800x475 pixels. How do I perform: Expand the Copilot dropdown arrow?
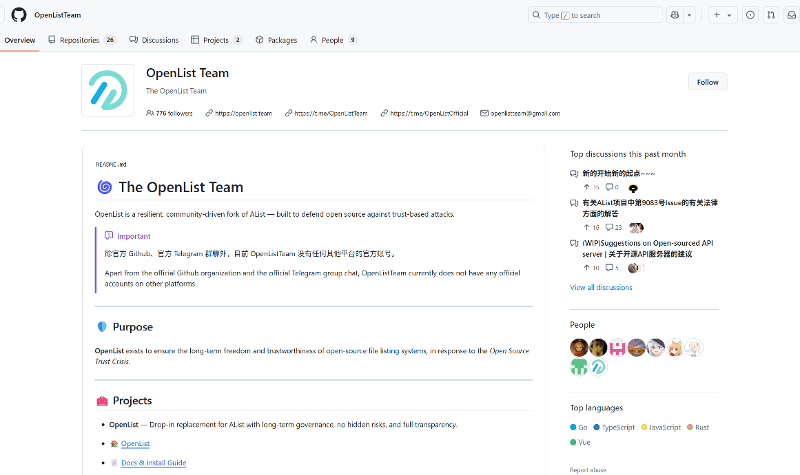[689, 15]
